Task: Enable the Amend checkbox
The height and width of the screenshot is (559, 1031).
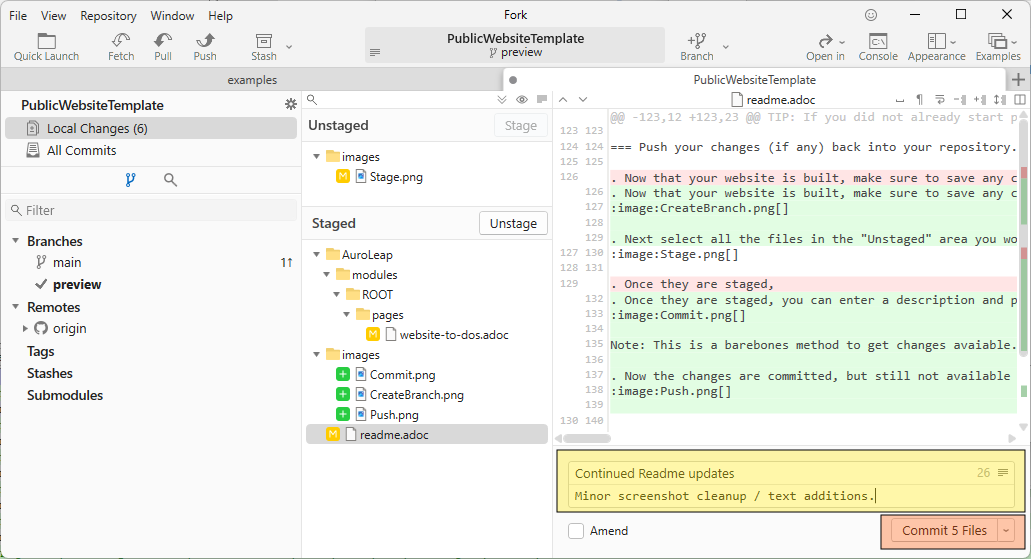Action: point(576,531)
